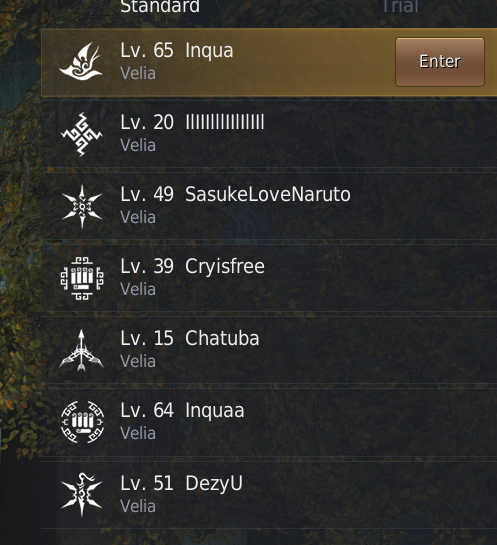
Task: Click the bow emblem next to Chatuba
Action: 81,350
